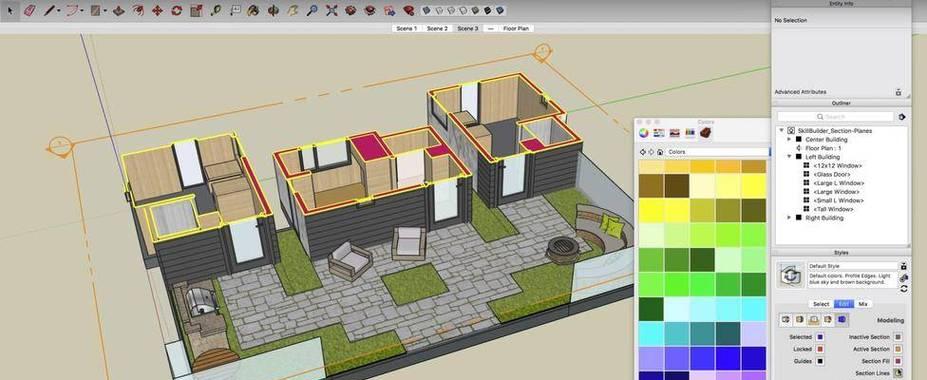
Task: Switch to Monochrome face style
Action: [x=500, y=10]
